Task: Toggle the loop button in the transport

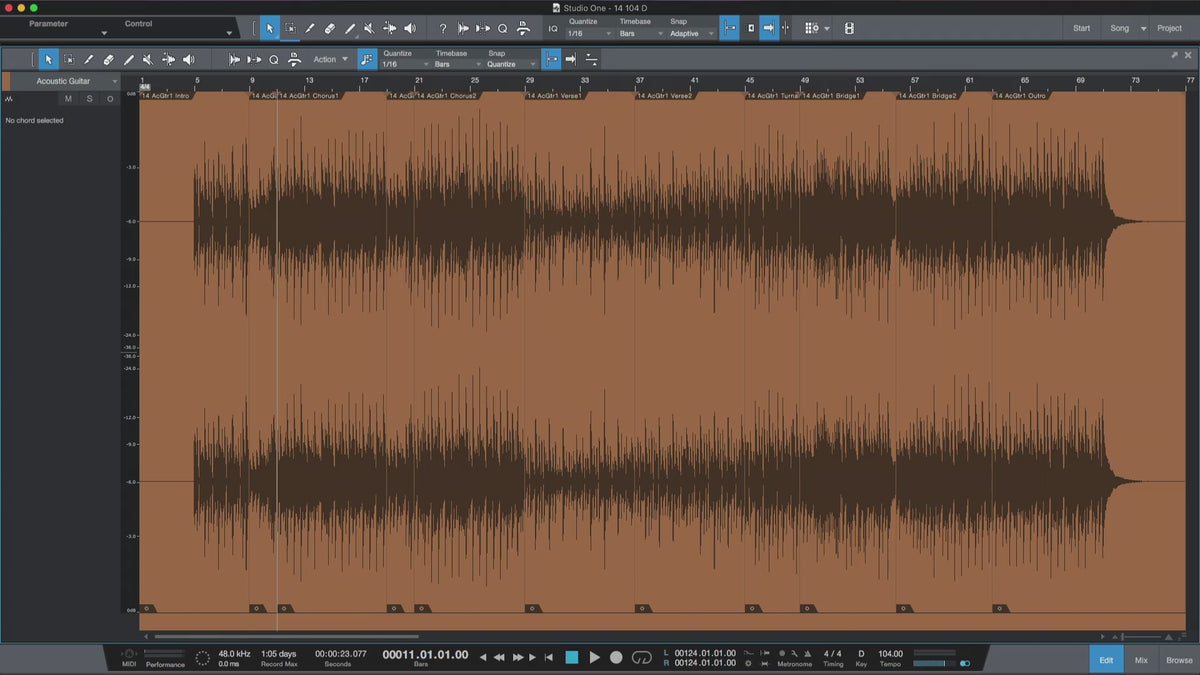Action: click(642, 657)
